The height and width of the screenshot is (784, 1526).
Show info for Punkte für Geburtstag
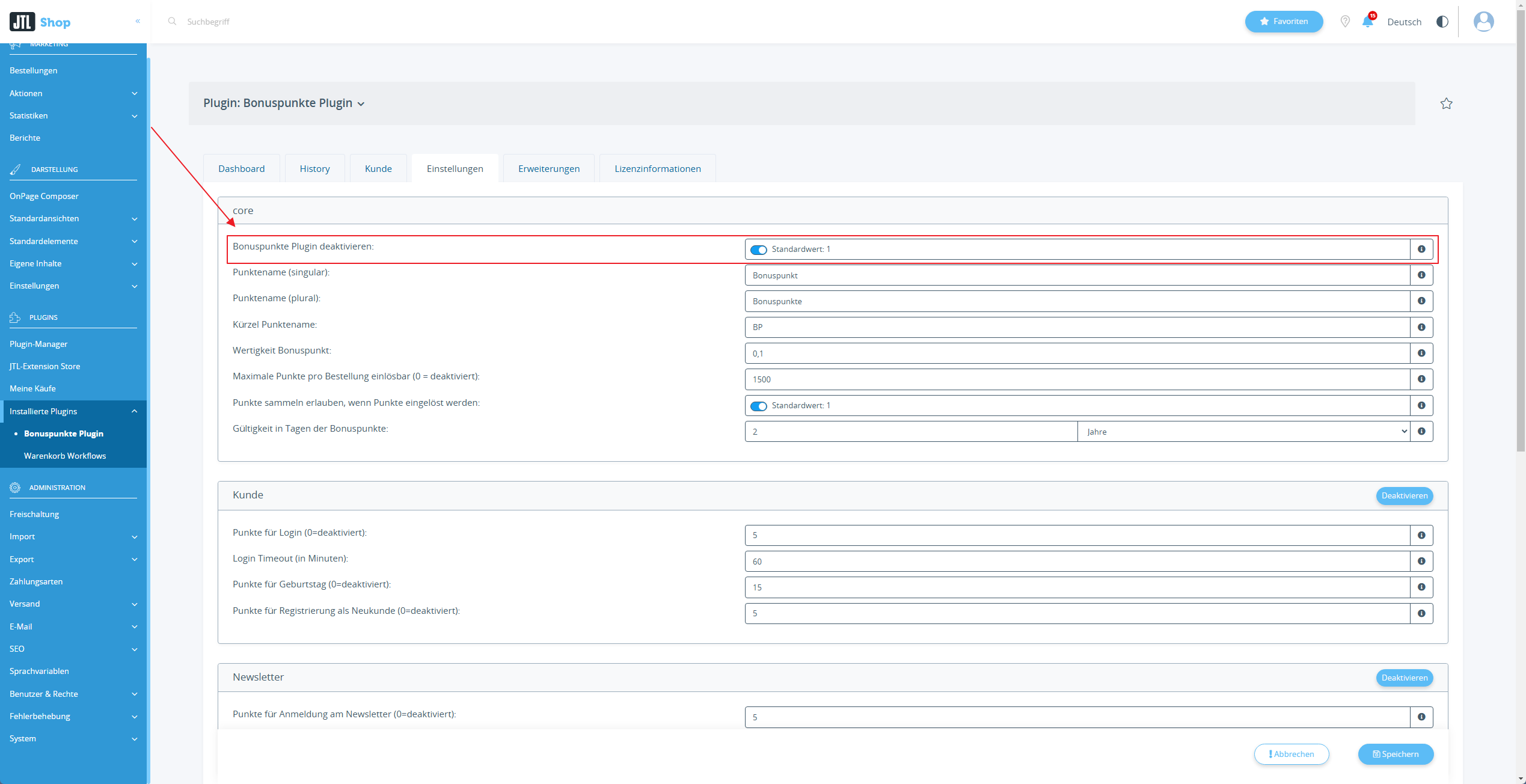1421,587
